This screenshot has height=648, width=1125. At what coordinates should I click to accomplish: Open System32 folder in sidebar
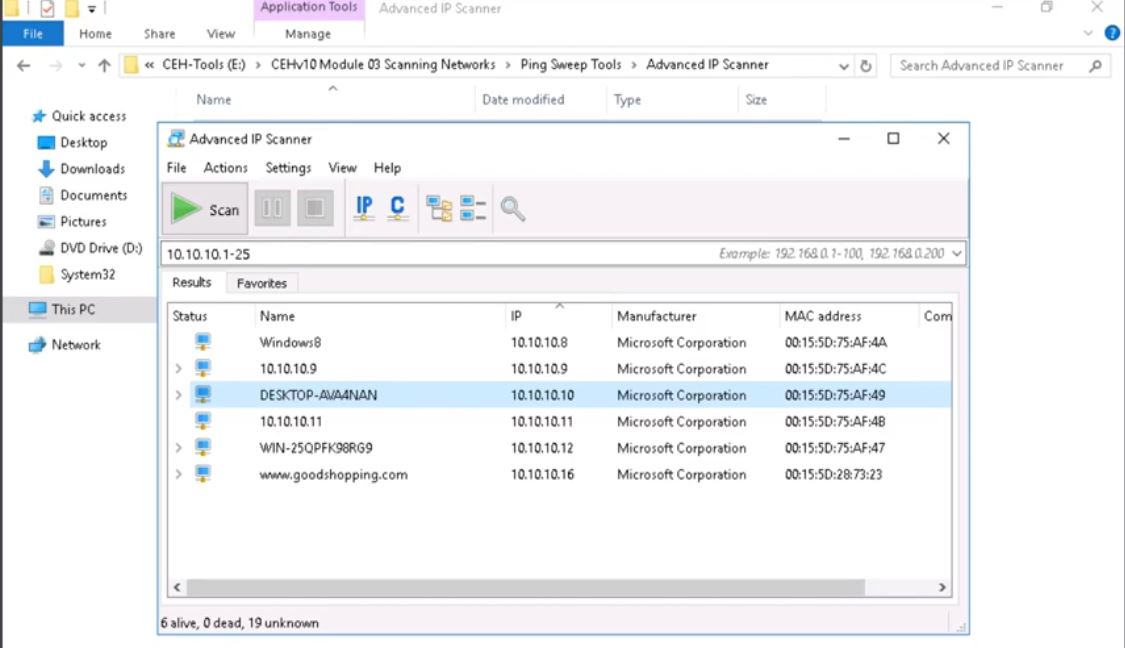coord(88,275)
